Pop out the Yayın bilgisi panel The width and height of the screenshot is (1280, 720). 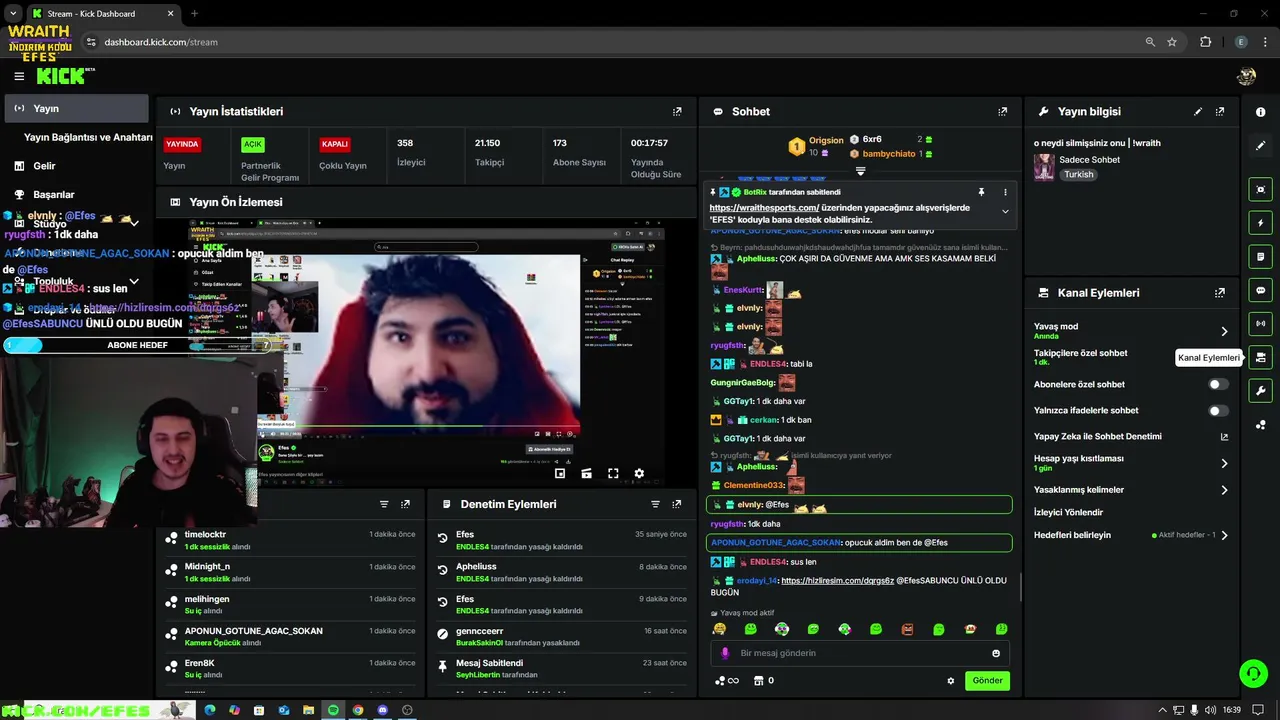(x=1220, y=112)
